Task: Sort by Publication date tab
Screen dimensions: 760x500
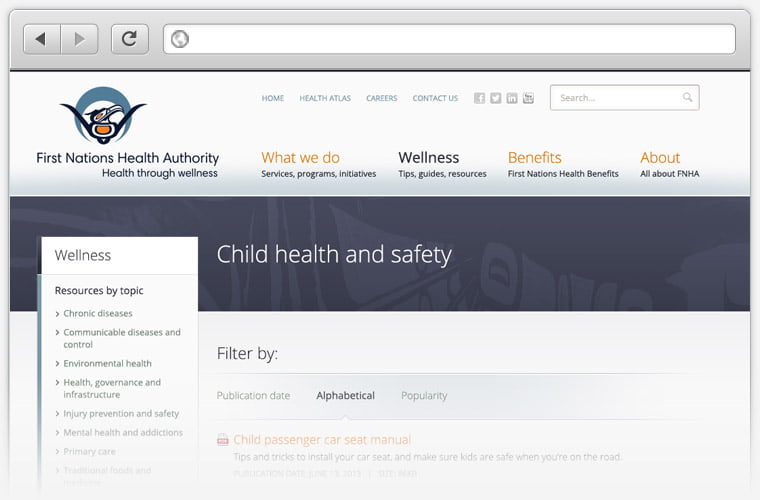Action: [x=253, y=395]
